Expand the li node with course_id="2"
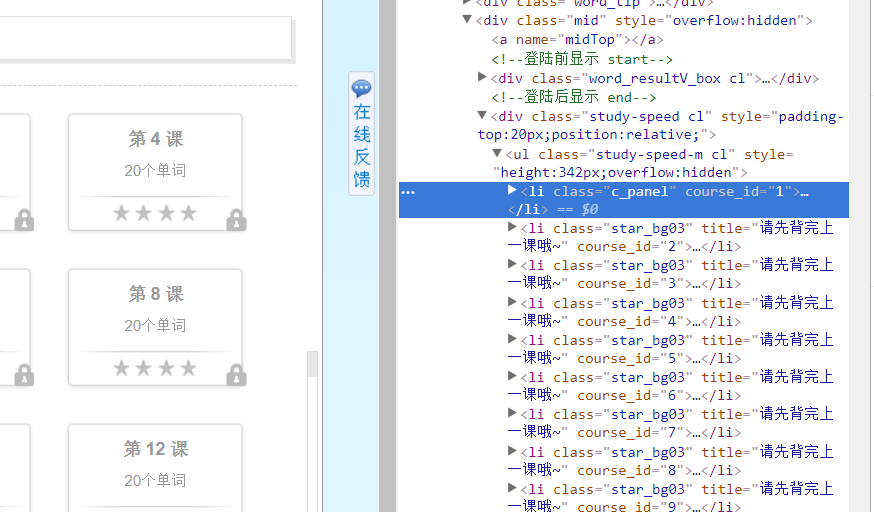The height and width of the screenshot is (512, 874). coord(512,227)
